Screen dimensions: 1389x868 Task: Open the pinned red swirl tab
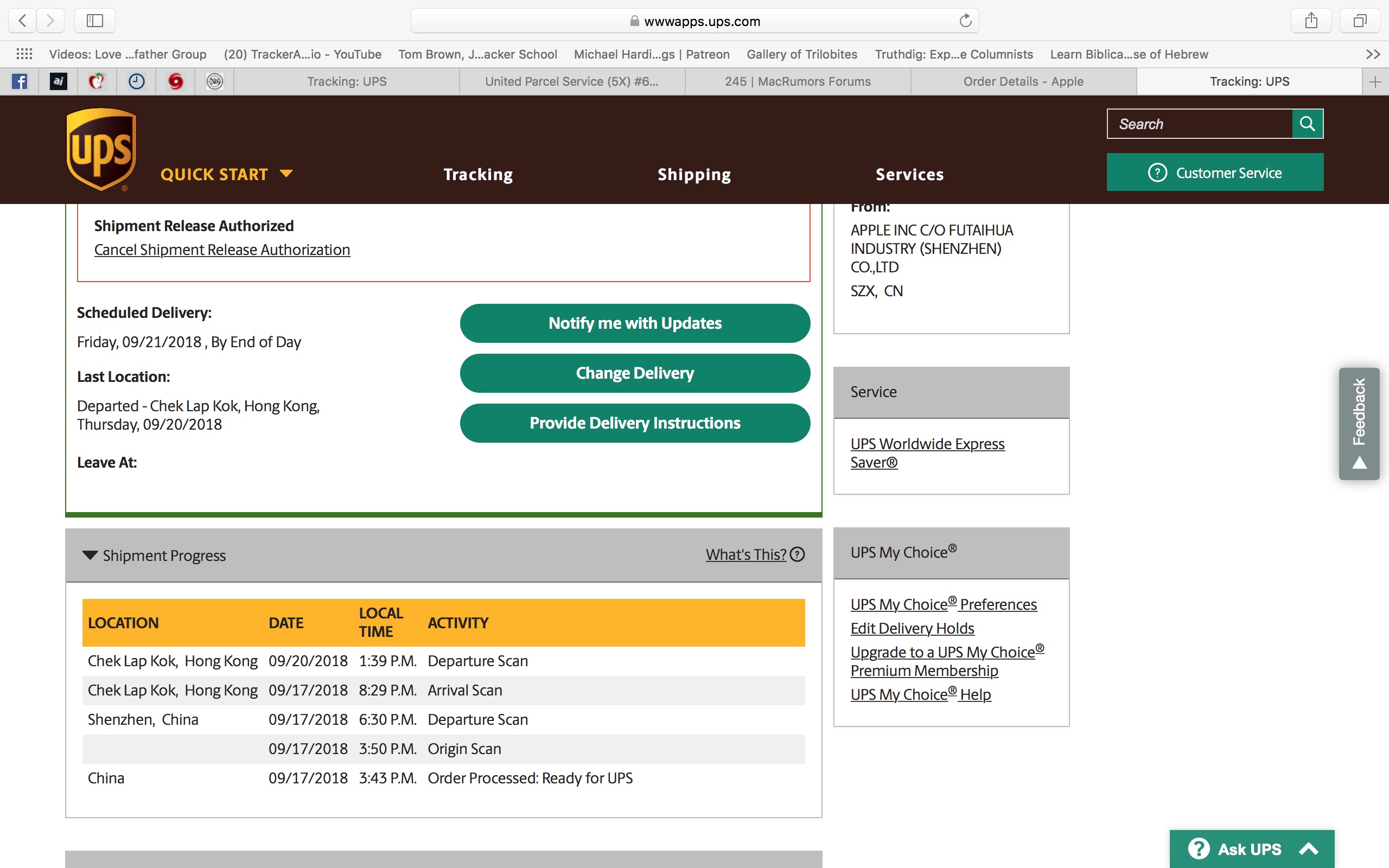pyautogui.click(x=175, y=81)
